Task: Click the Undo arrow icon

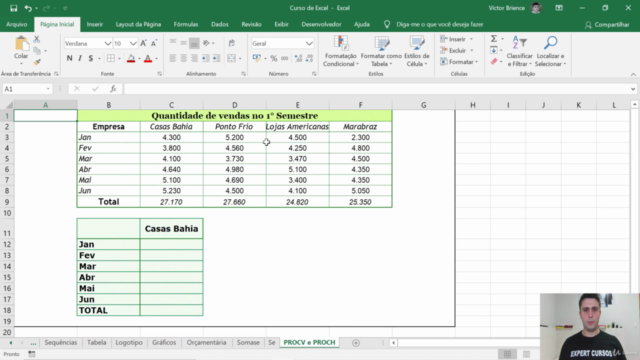Action: tap(28, 8)
